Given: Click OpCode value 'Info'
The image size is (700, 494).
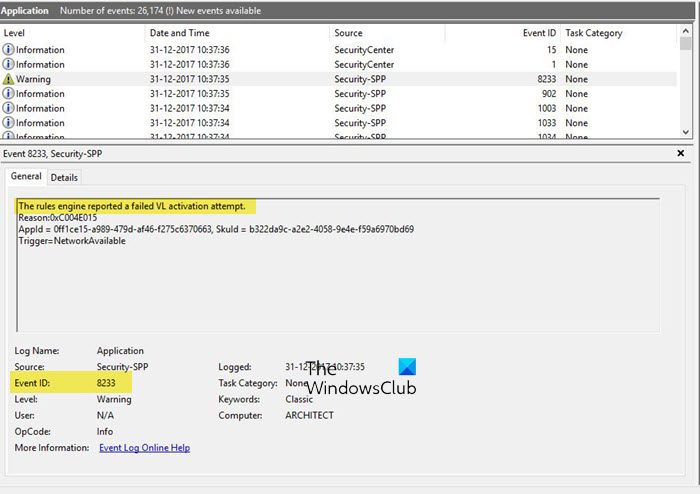Looking at the screenshot, I should [x=104, y=432].
